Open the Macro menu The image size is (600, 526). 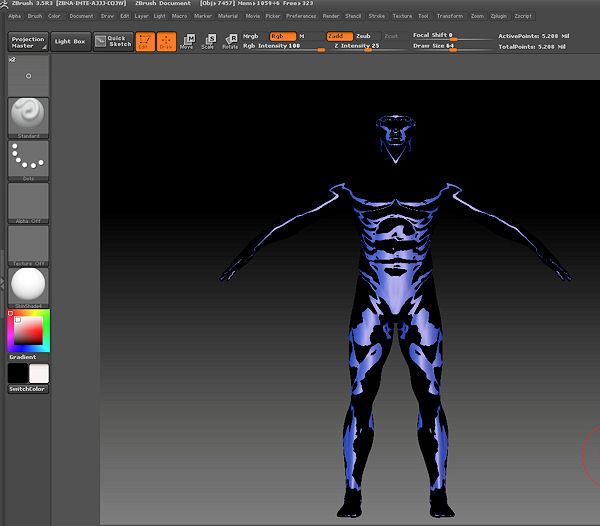(x=179, y=16)
